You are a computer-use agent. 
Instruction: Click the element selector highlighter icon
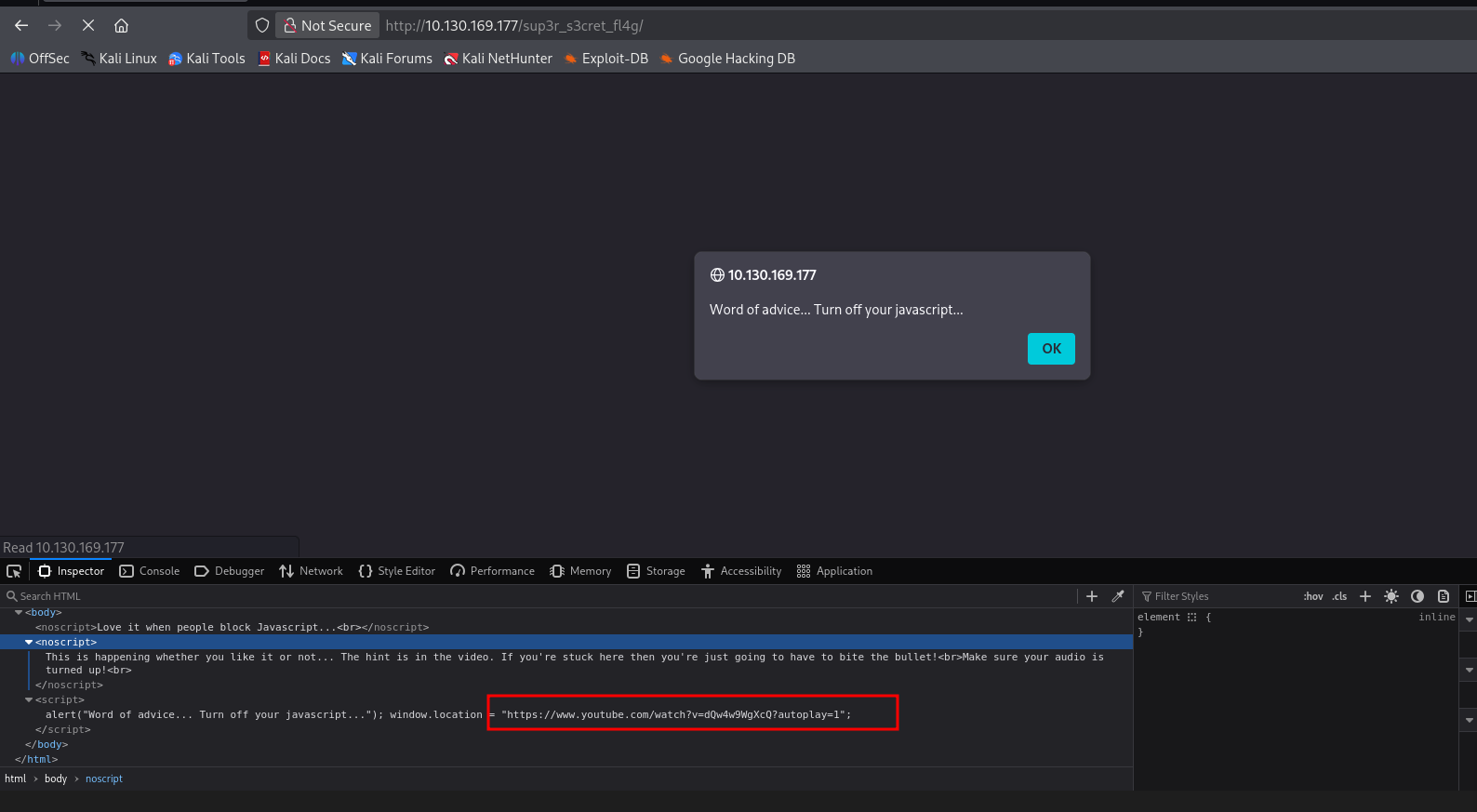(1191, 617)
